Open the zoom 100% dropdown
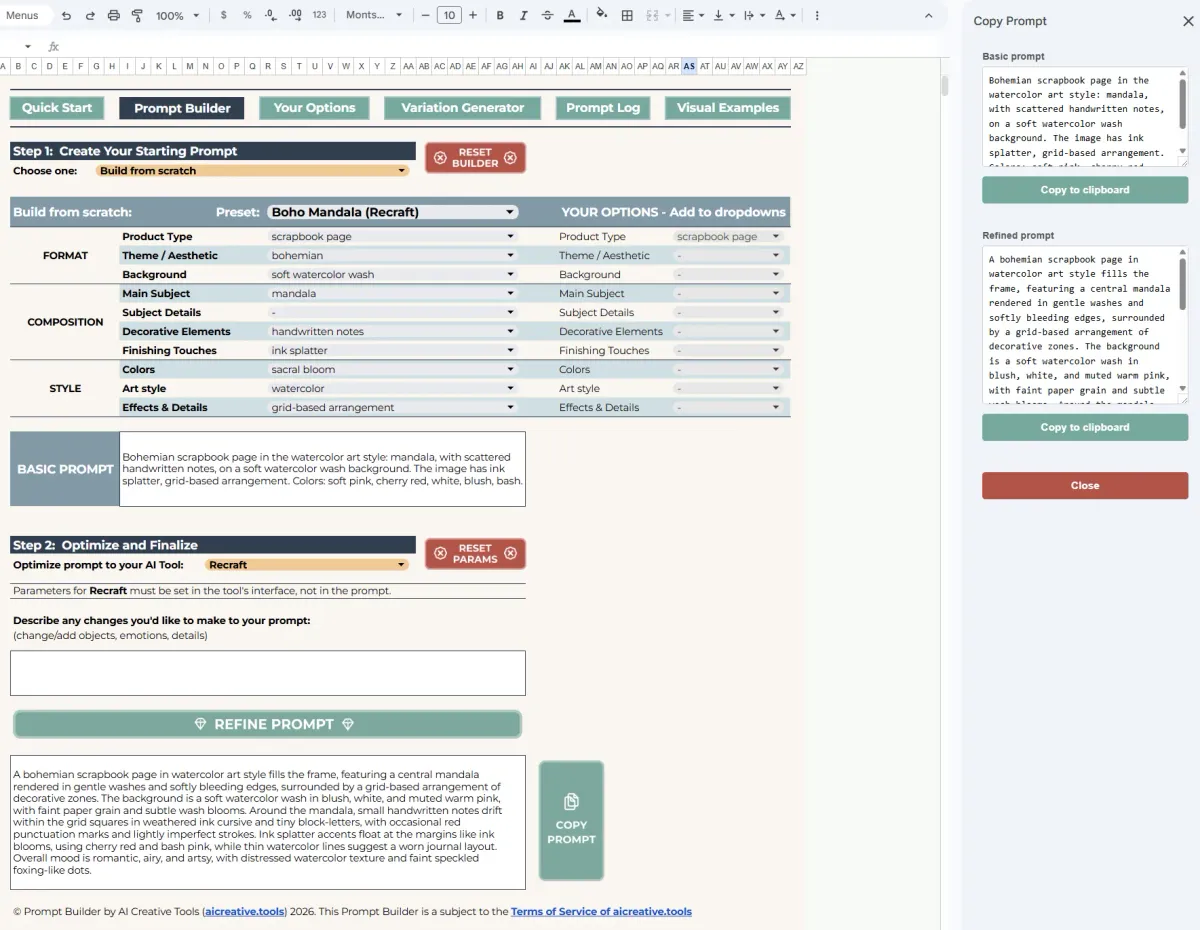The width and height of the screenshot is (1200, 930). pyautogui.click(x=177, y=16)
